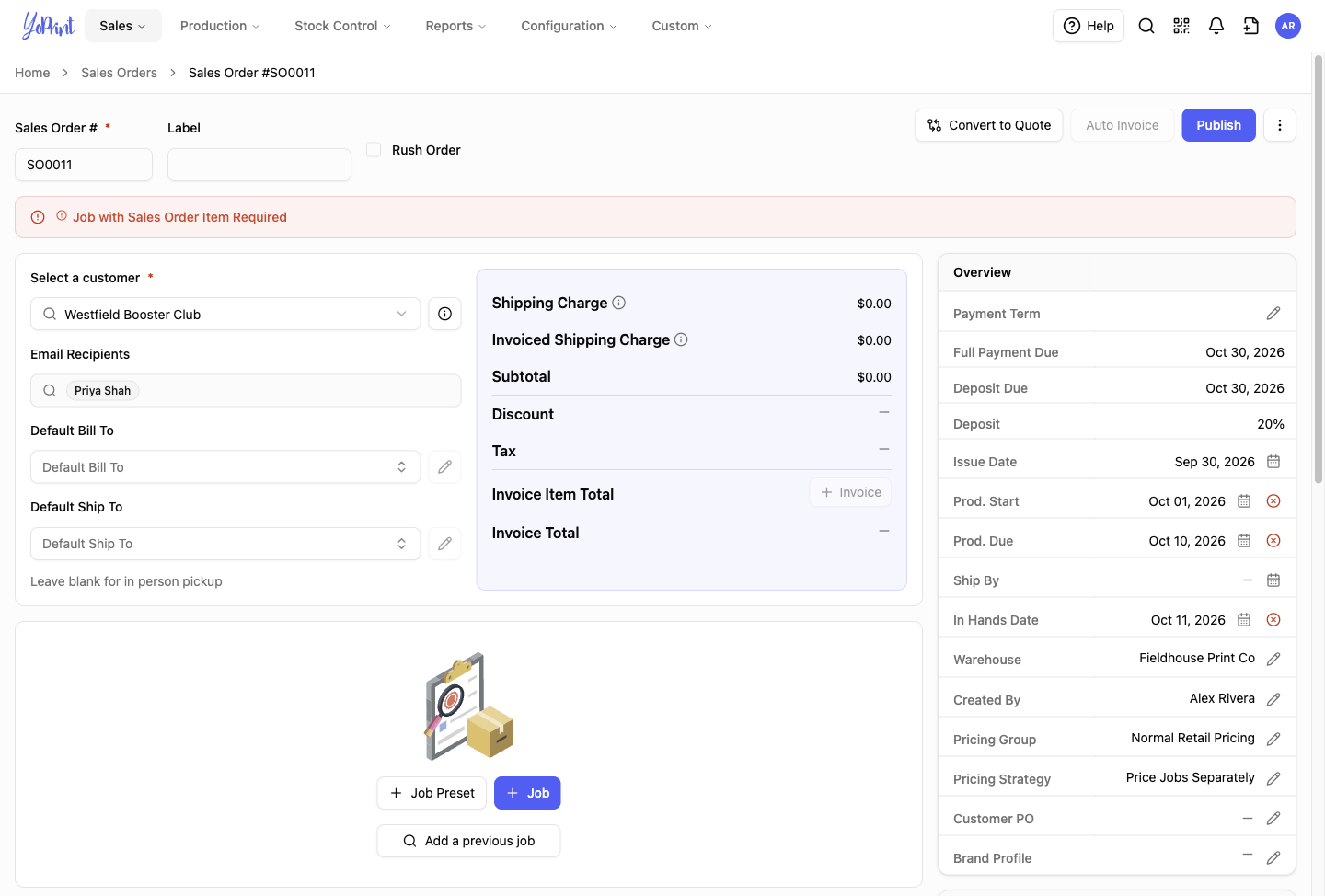Open the QR code scanner icon
The width and height of the screenshot is (1325, 896).
(x=1181, y=26)
